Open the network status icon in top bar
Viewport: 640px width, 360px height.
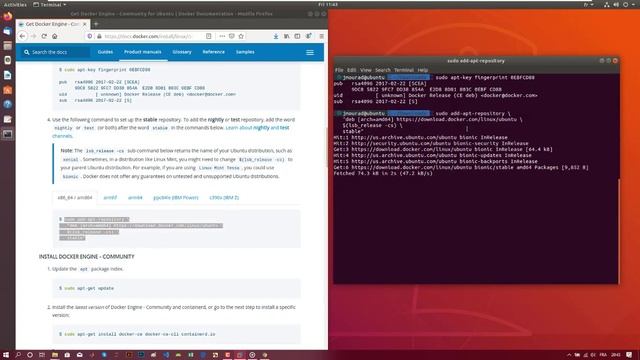(607, 4)
